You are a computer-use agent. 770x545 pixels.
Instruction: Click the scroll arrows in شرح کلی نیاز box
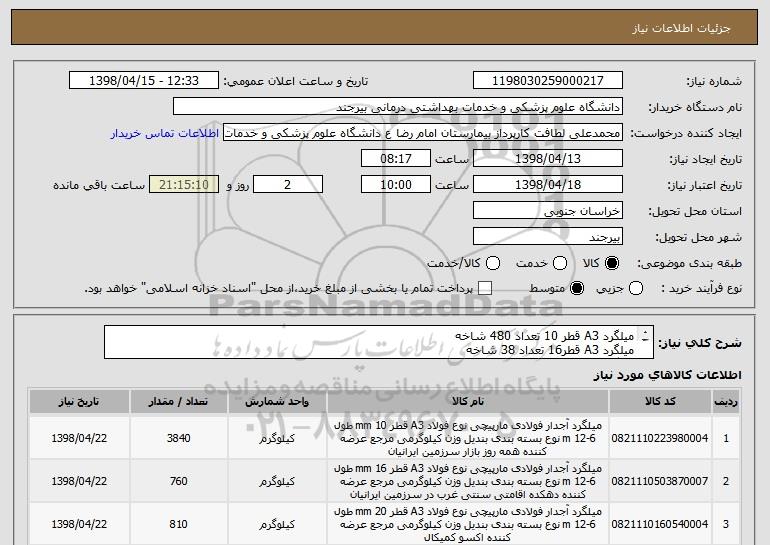coord(645,336)
